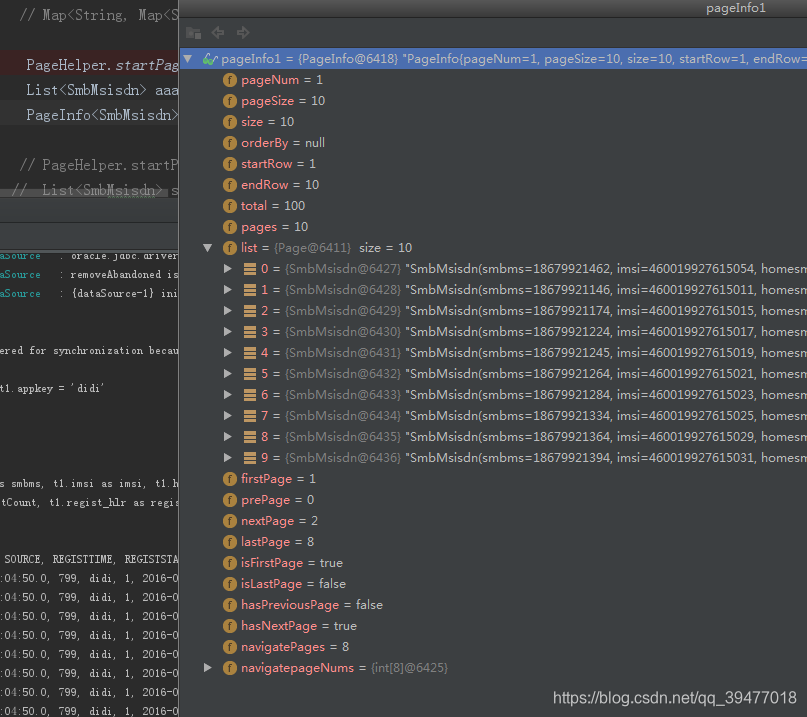
Task: Click the field icon beside endRow
Action: pos(230,185)
